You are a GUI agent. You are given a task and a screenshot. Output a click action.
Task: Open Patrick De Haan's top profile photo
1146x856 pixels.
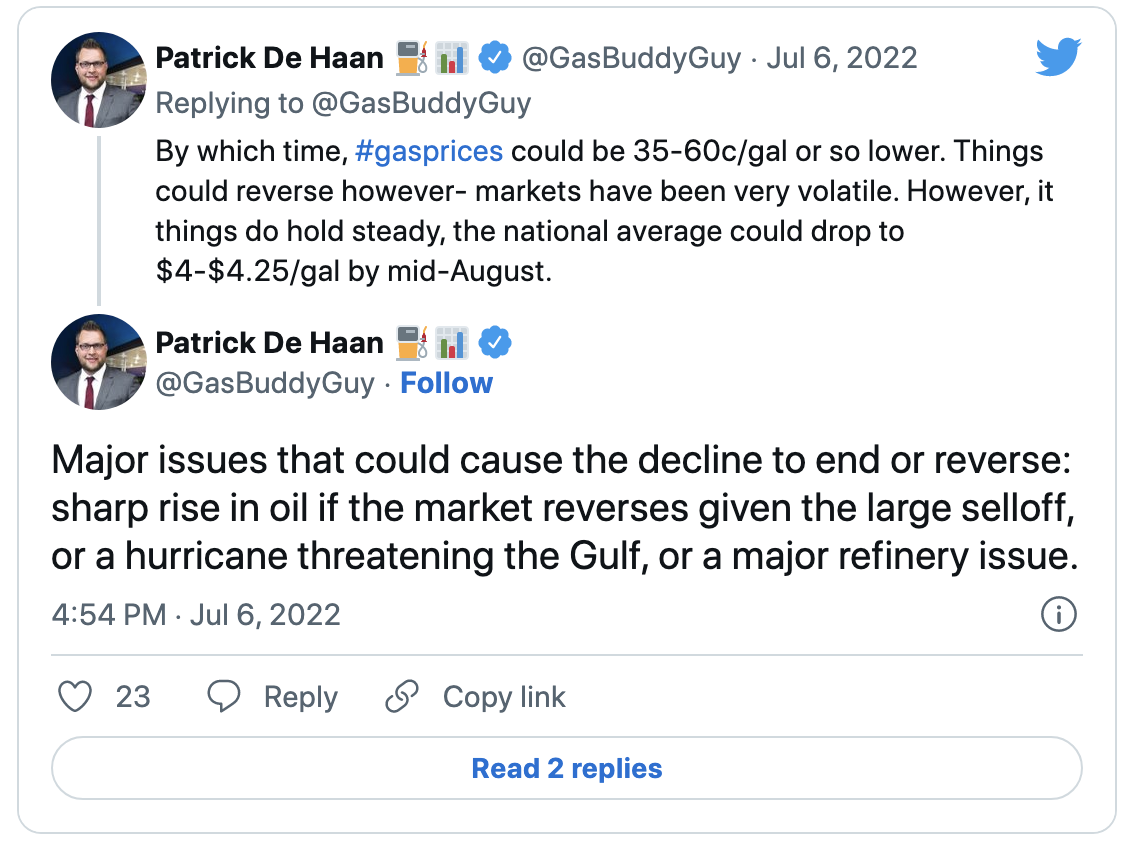(99, 80)
